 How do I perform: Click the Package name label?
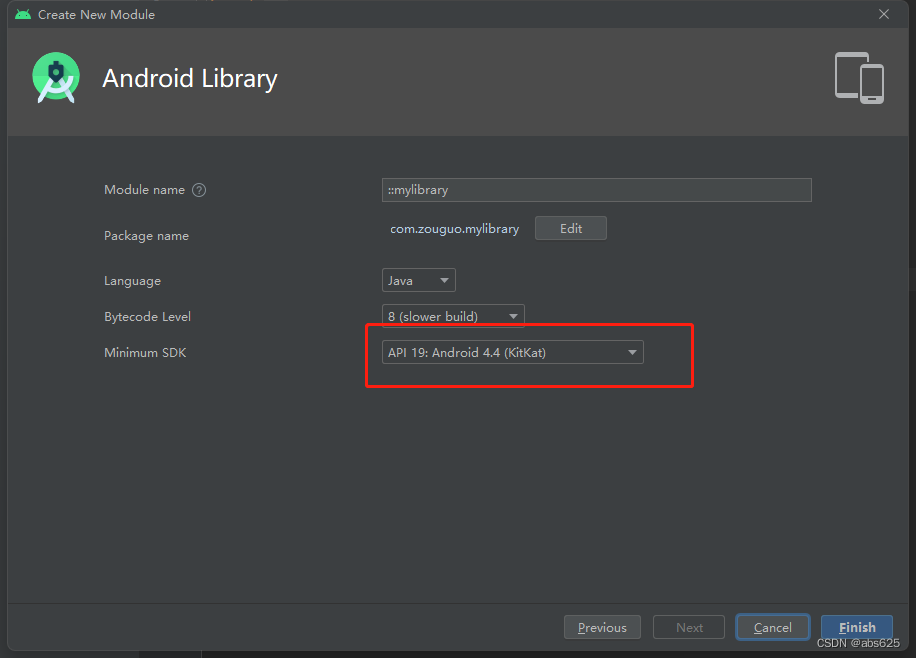tap(146, 236)
